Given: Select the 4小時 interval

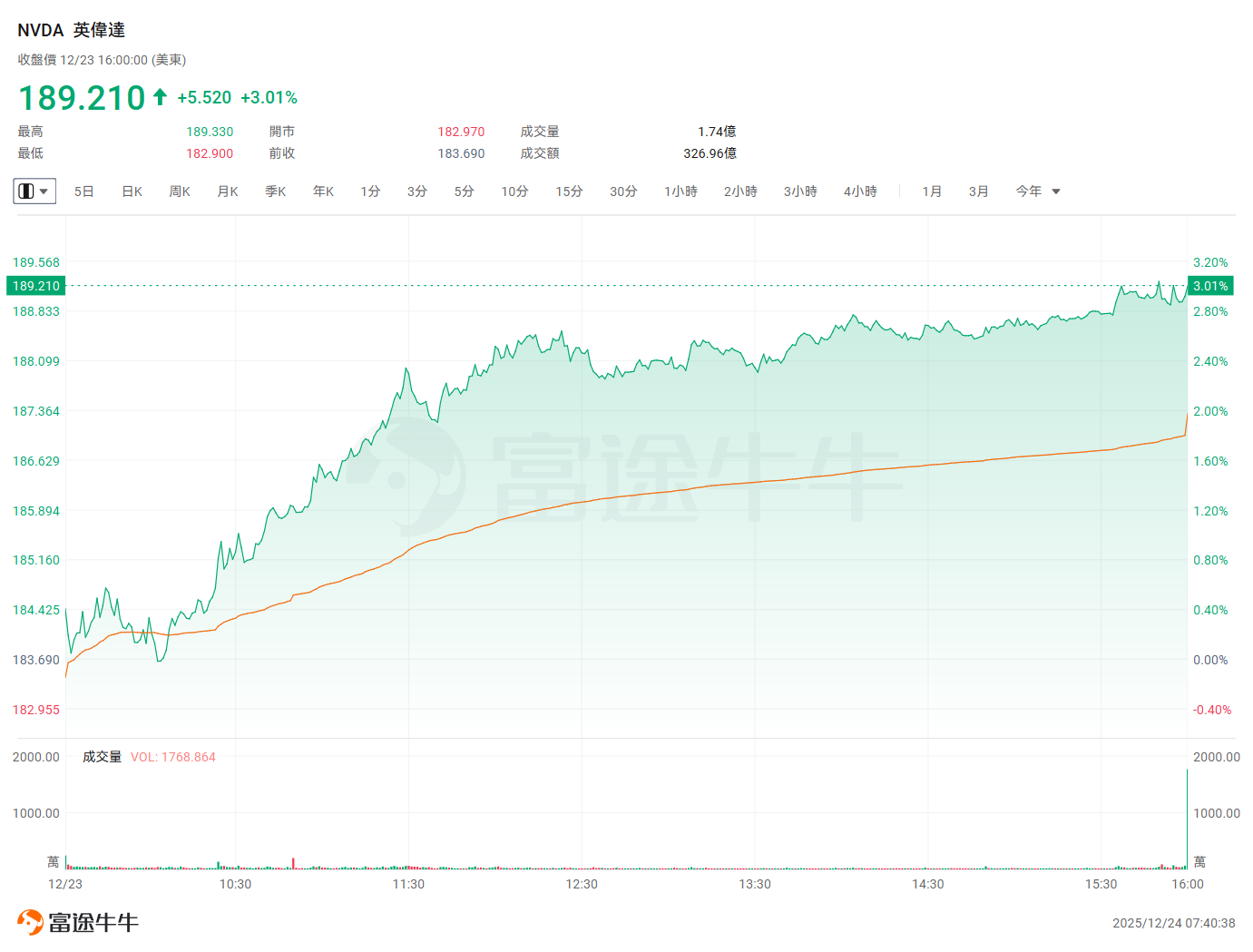Looking at the screenshot, I should tap(860, 191).
